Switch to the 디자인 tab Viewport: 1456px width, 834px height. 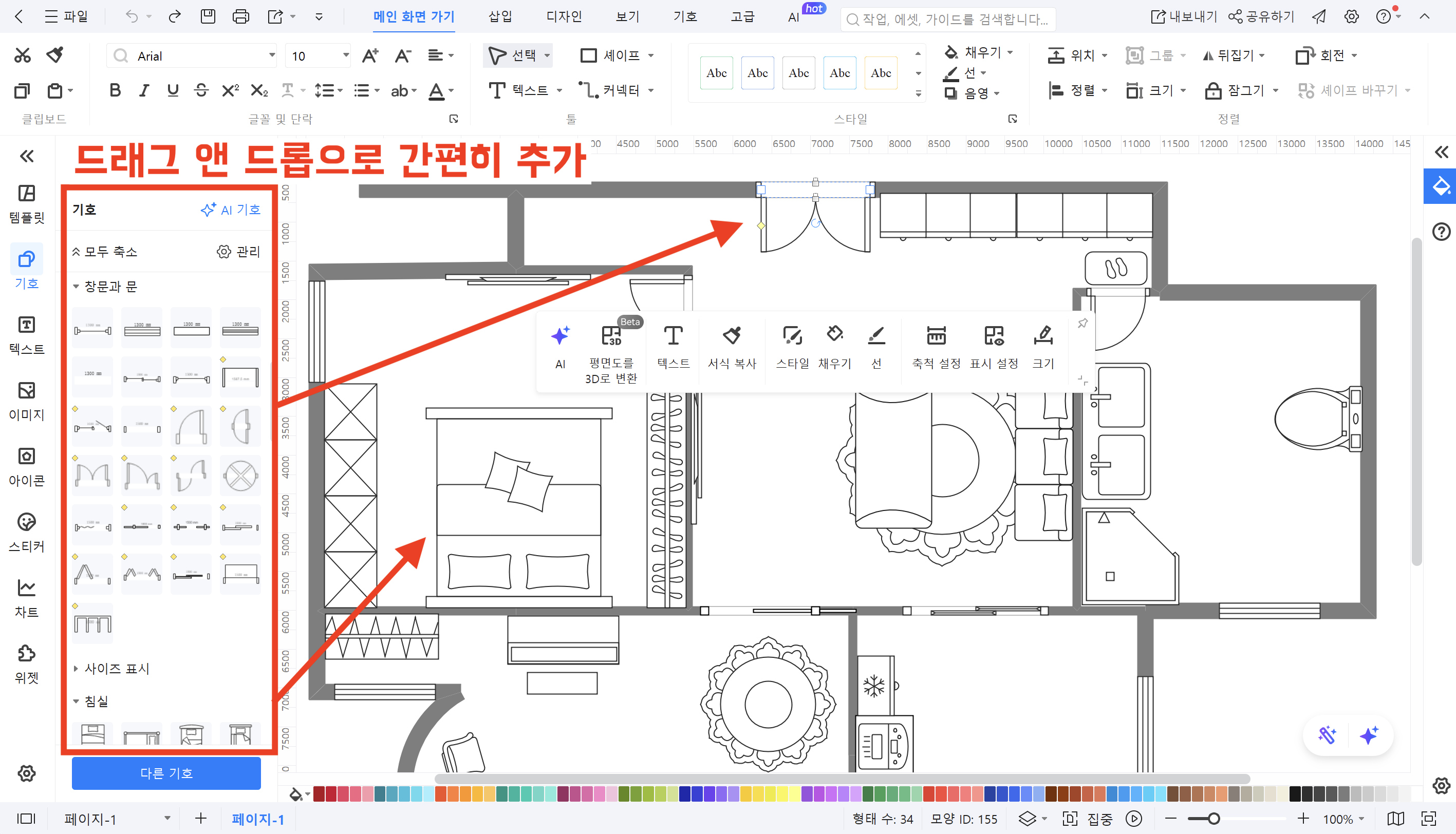tap(563, 16)
